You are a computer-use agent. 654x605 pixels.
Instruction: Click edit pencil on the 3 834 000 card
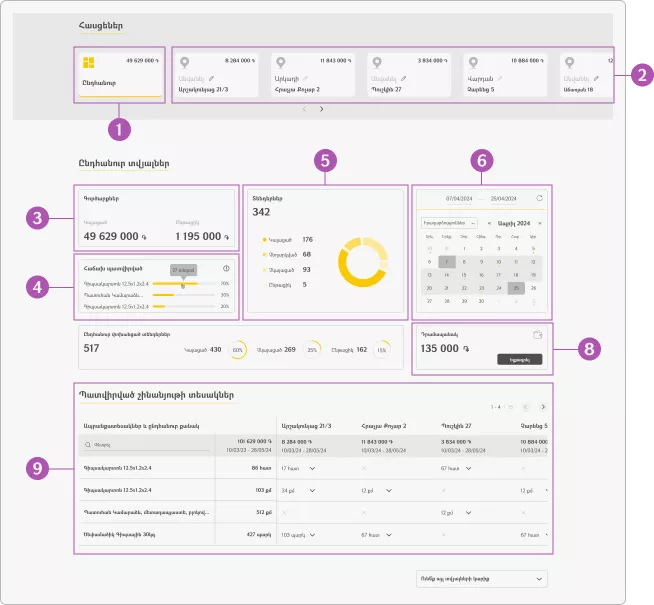point(403,77)
